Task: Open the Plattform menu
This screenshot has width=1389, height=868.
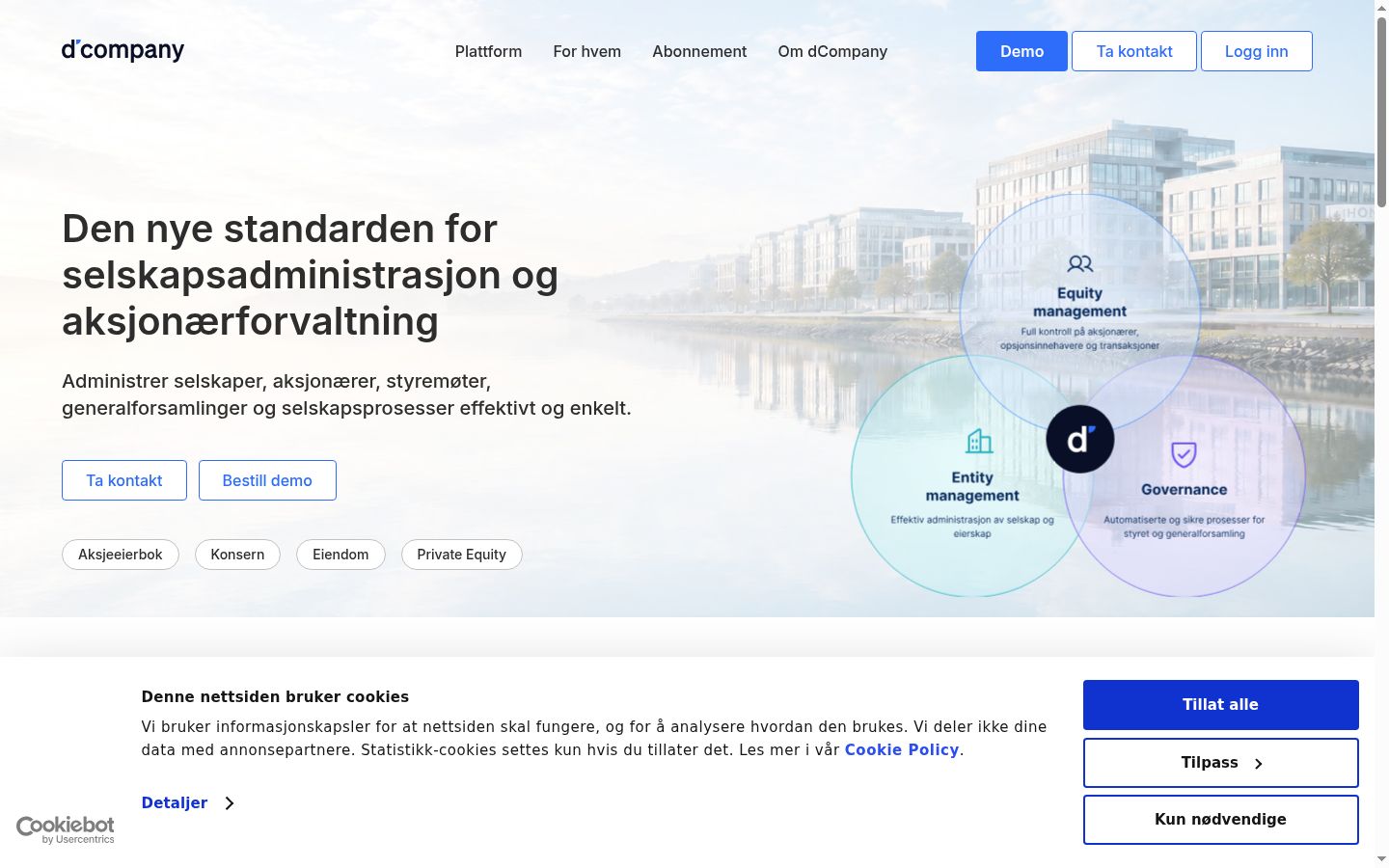Action: (x=488, y=51)
